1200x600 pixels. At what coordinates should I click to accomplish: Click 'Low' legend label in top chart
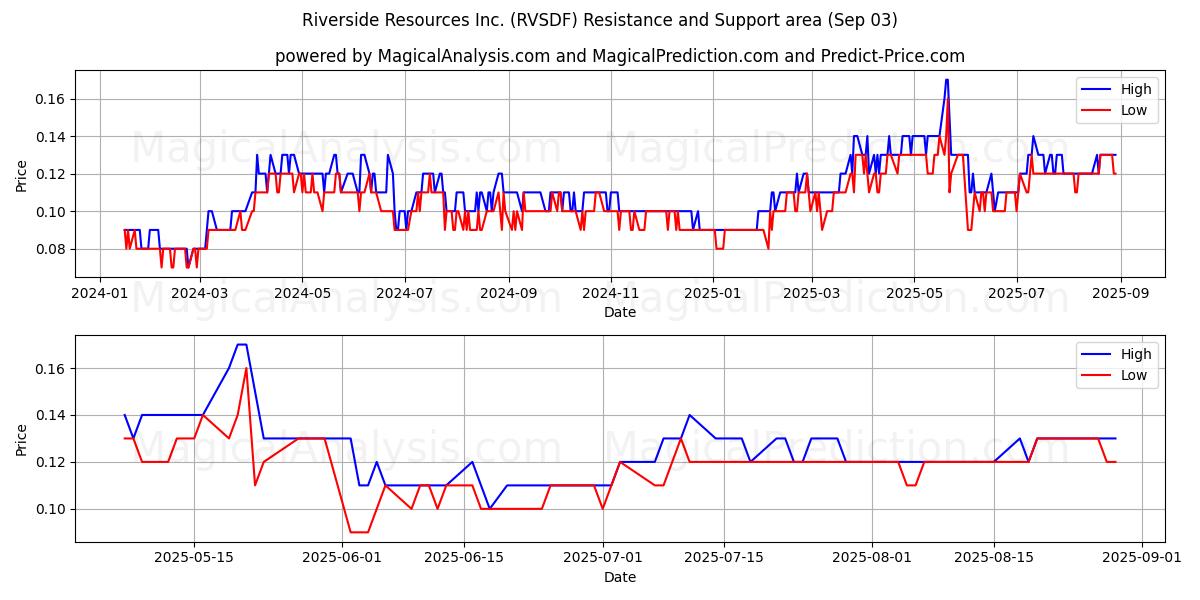[1134, 110]
